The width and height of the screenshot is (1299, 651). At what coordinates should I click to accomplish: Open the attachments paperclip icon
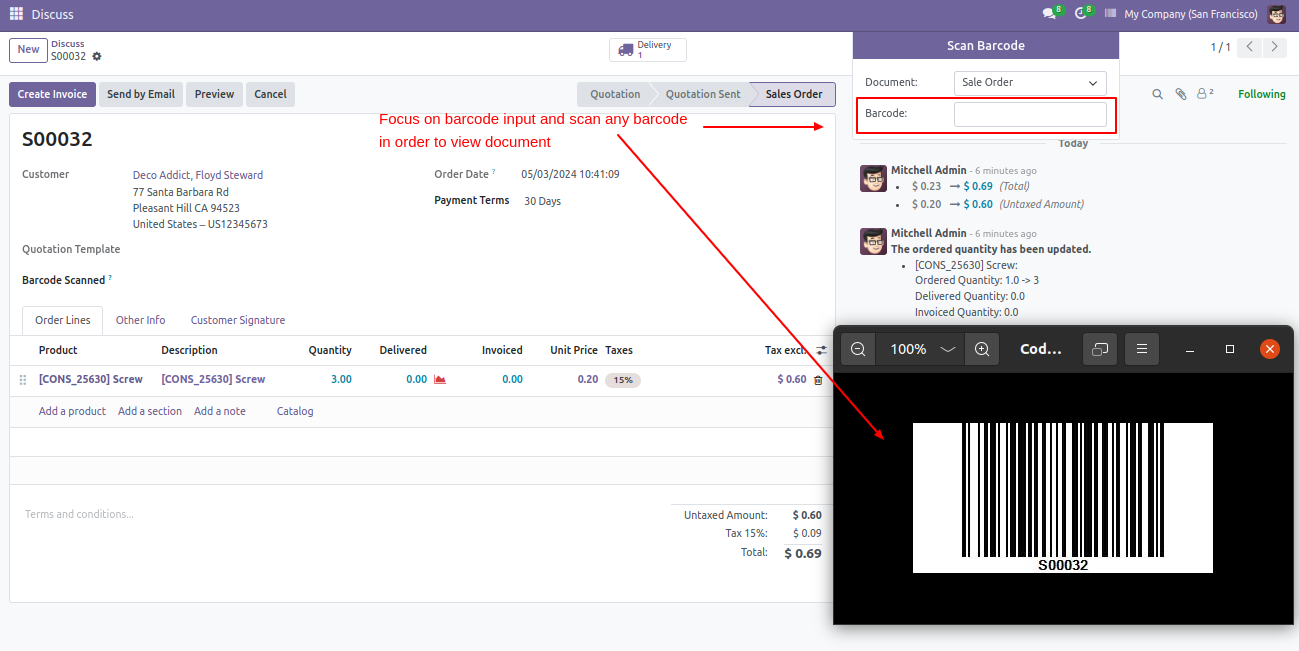coord(1181,94)
